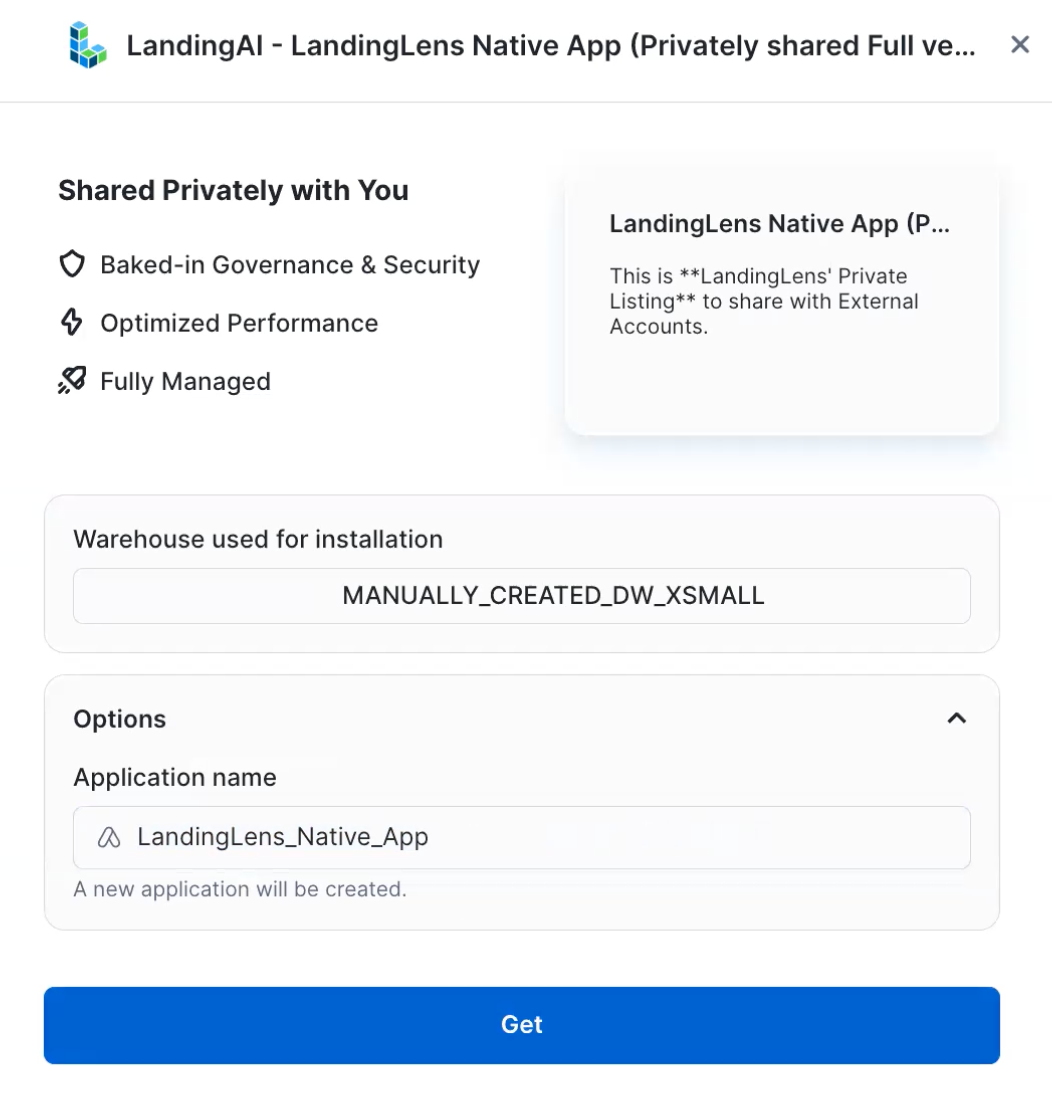Click the 'Fully Managed' feature text

(185, 381)
